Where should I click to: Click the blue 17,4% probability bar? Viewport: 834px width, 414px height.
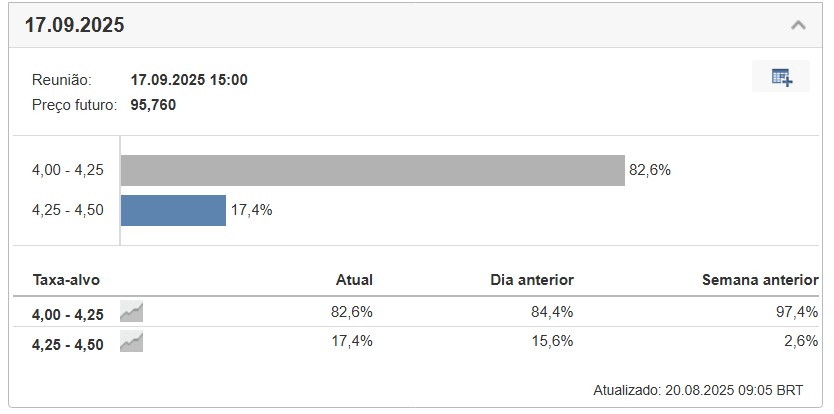pyautogui.click(x=173, y=210)
